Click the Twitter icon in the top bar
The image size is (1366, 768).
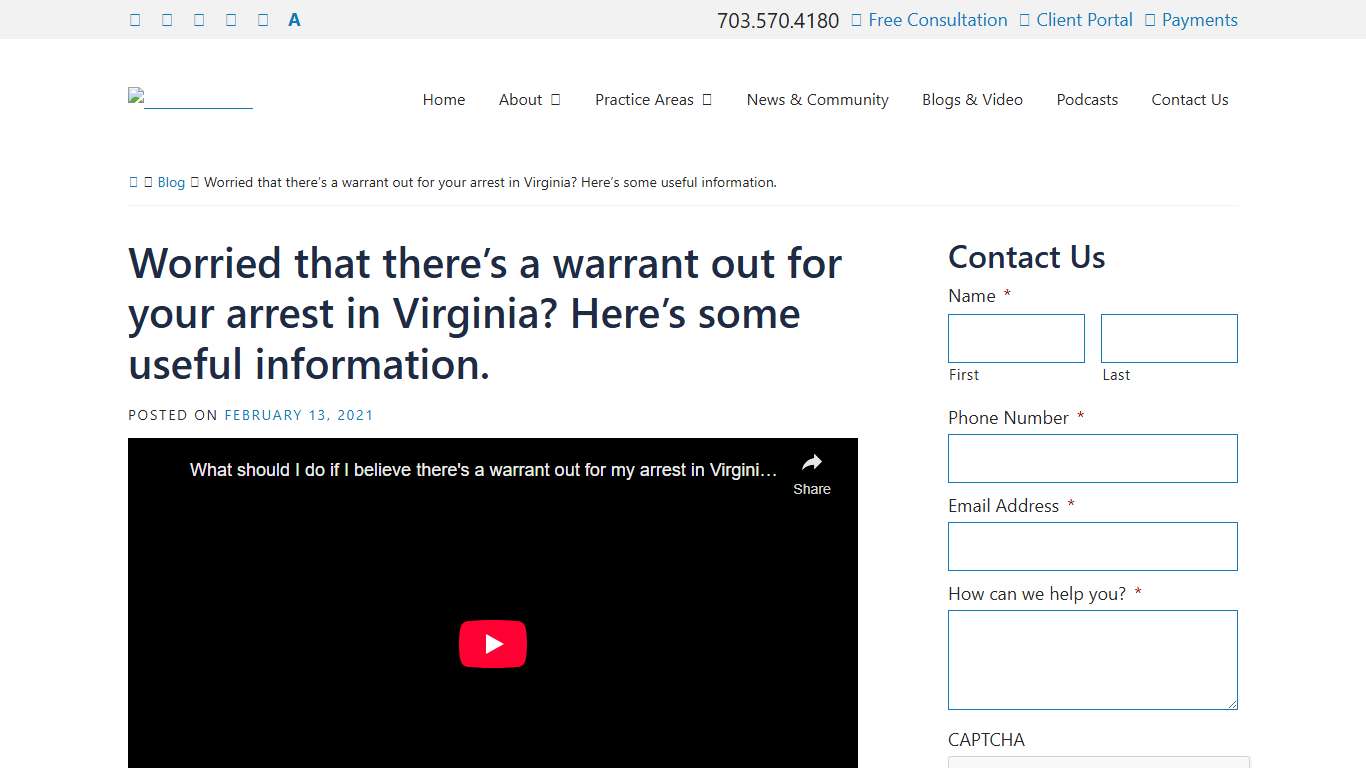pos(167,19)
